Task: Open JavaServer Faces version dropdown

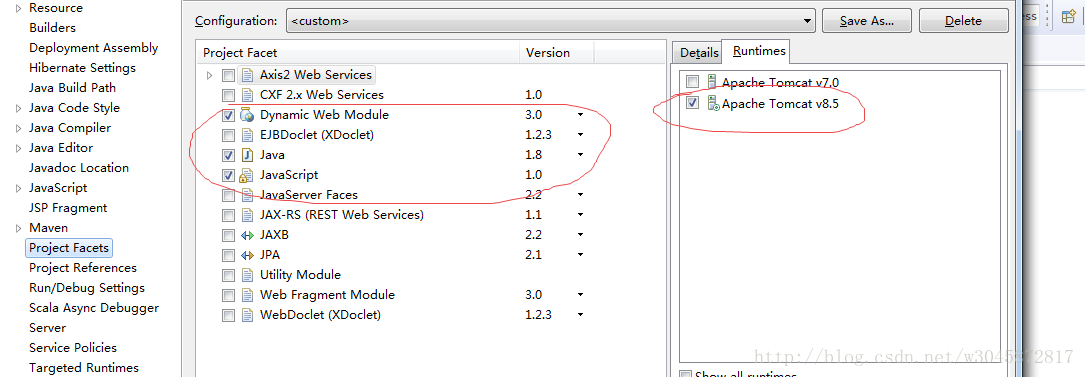Action: (x=581, y=195)
